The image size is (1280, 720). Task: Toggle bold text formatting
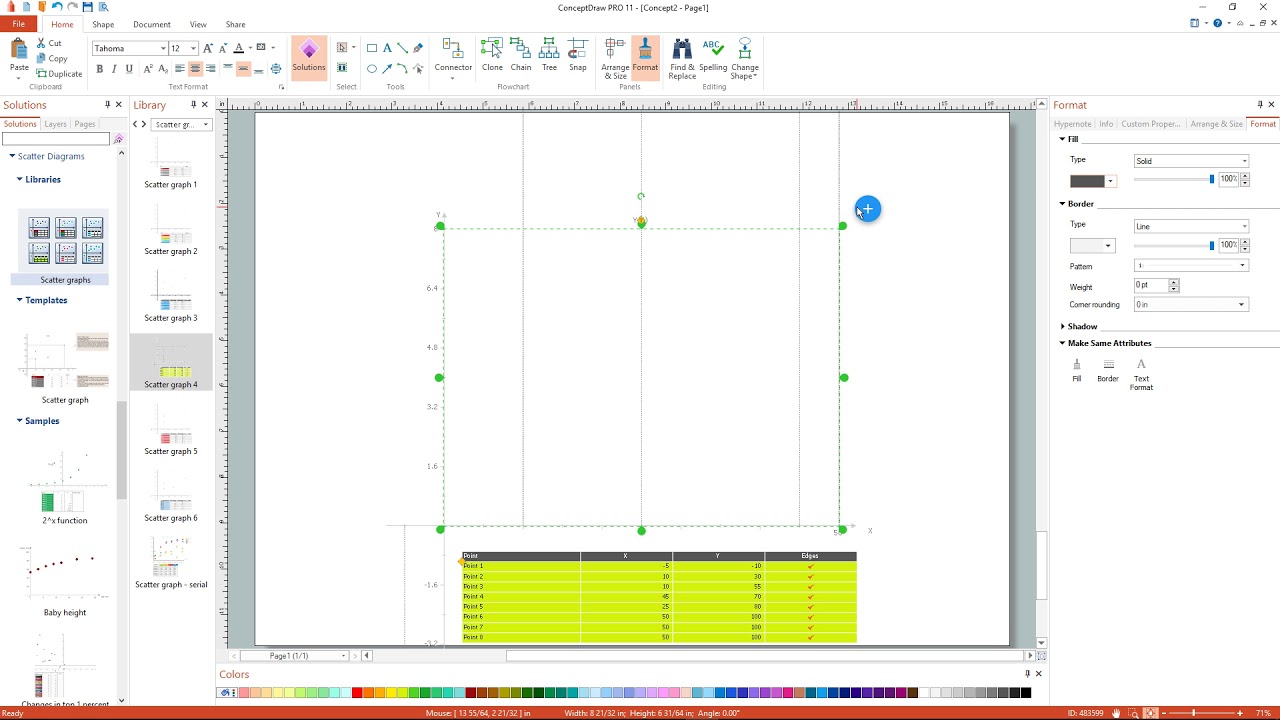(x=99, y=69)
